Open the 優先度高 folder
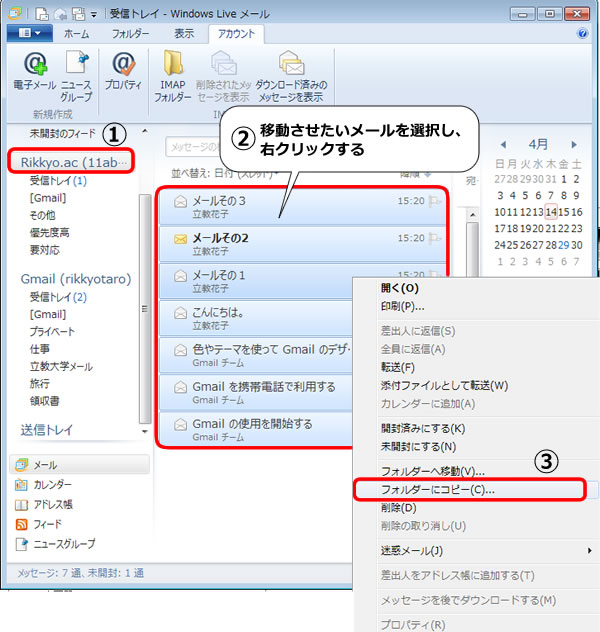Image resolution: width=600 pixels, height=632 pixels. (x=49, y=233)
